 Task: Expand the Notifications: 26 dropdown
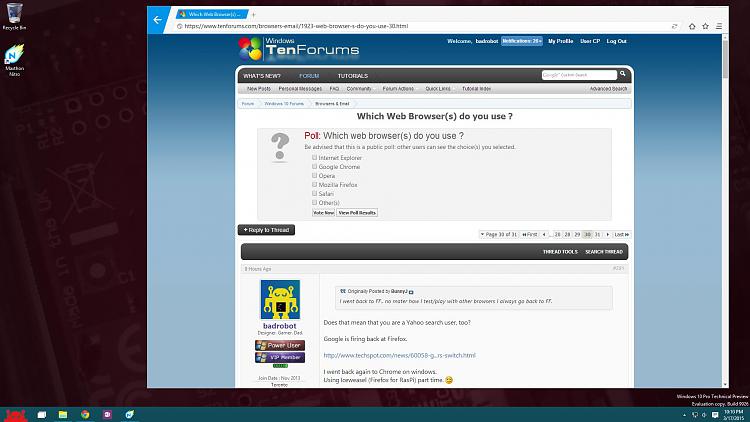(x=522, y=41)
